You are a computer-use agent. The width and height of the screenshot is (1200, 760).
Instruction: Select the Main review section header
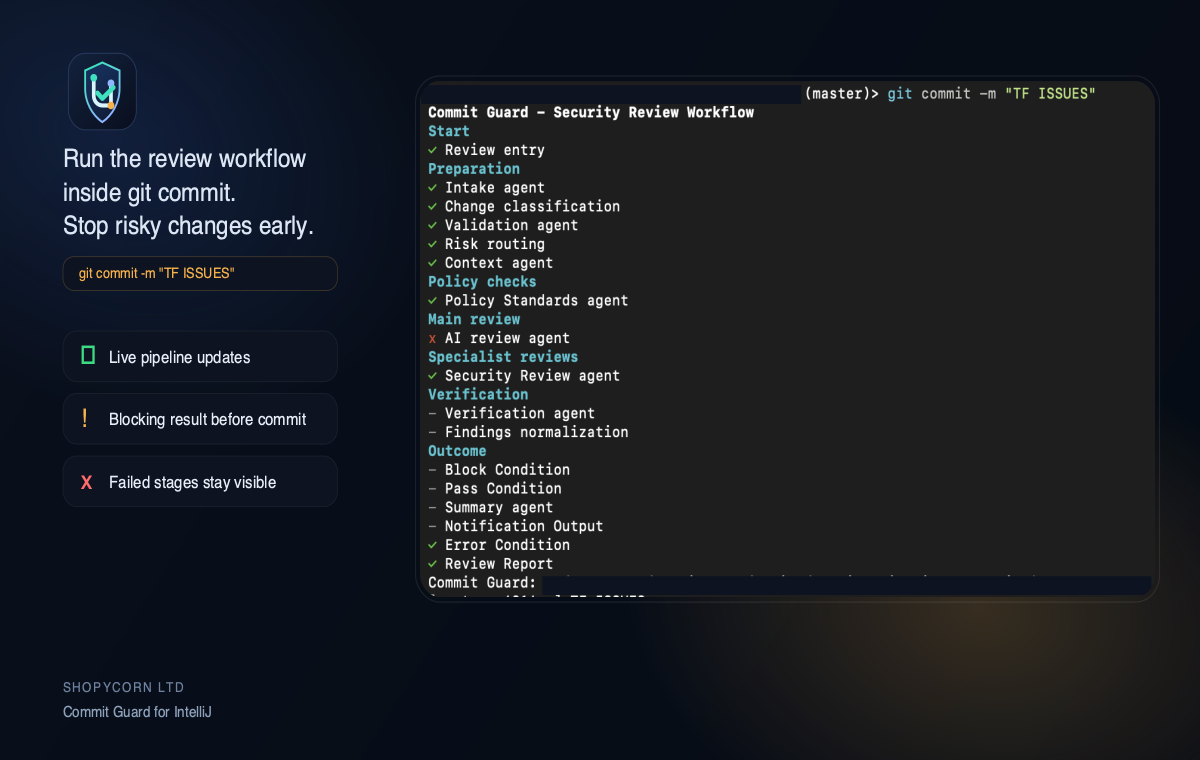click(473, 319)
